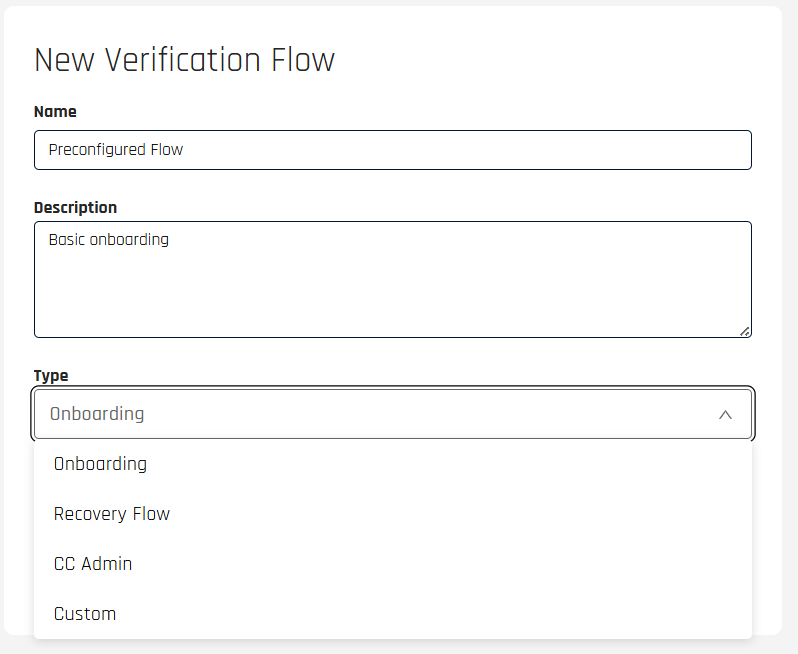Click the New Verification Flow heading

coord(184,60)
